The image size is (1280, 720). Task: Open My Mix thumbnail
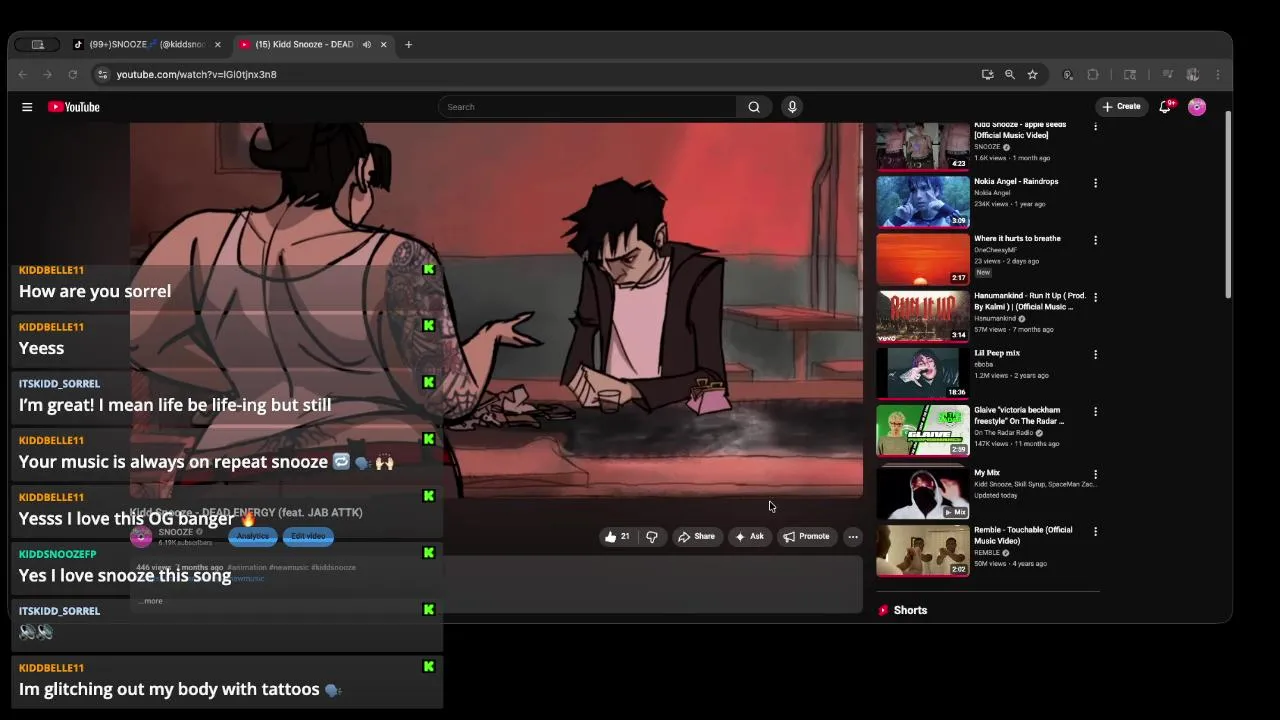click(923, 493)
